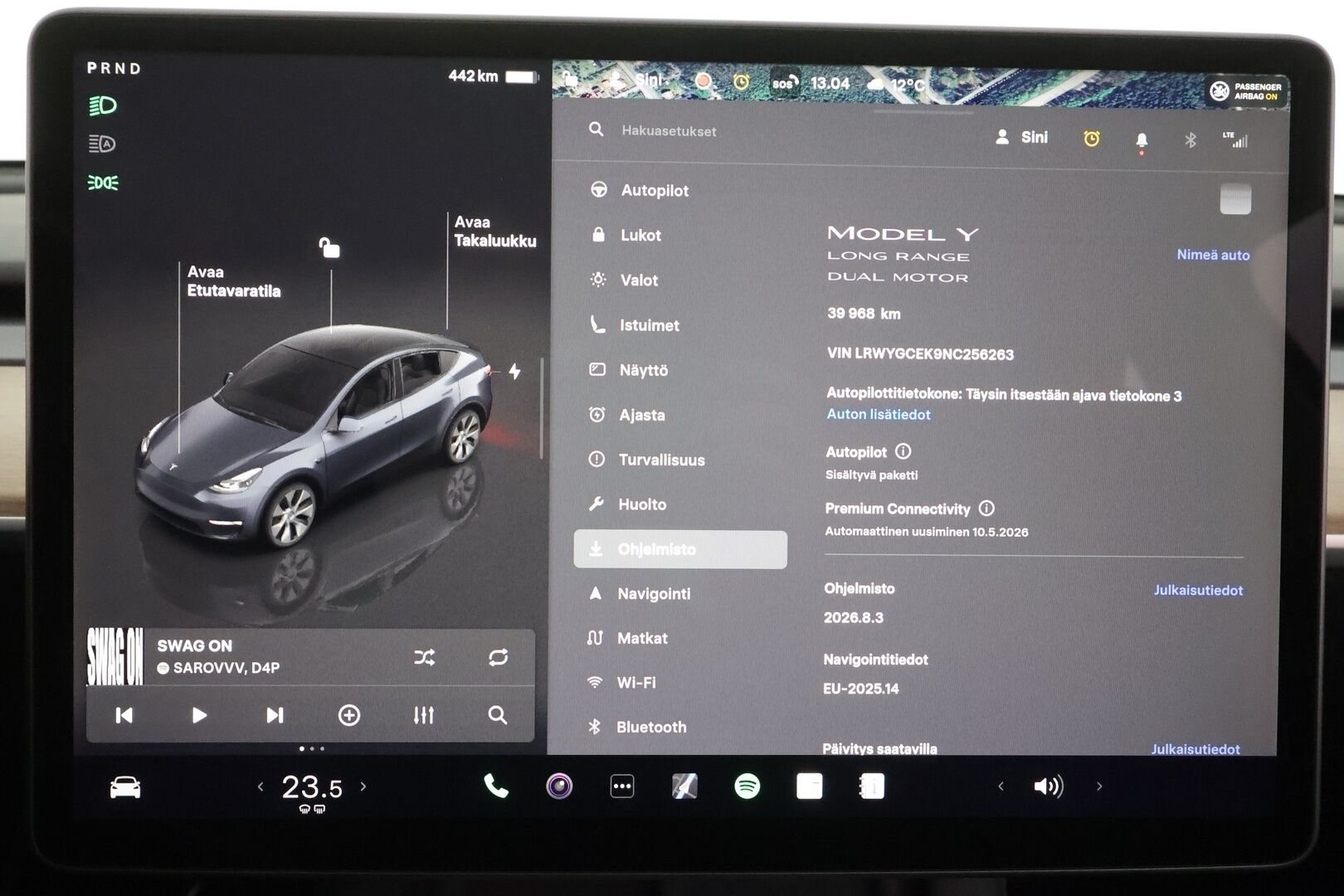Add track with the plus circle icon
Screen dimensions: 1344x896
click(349, 715)
